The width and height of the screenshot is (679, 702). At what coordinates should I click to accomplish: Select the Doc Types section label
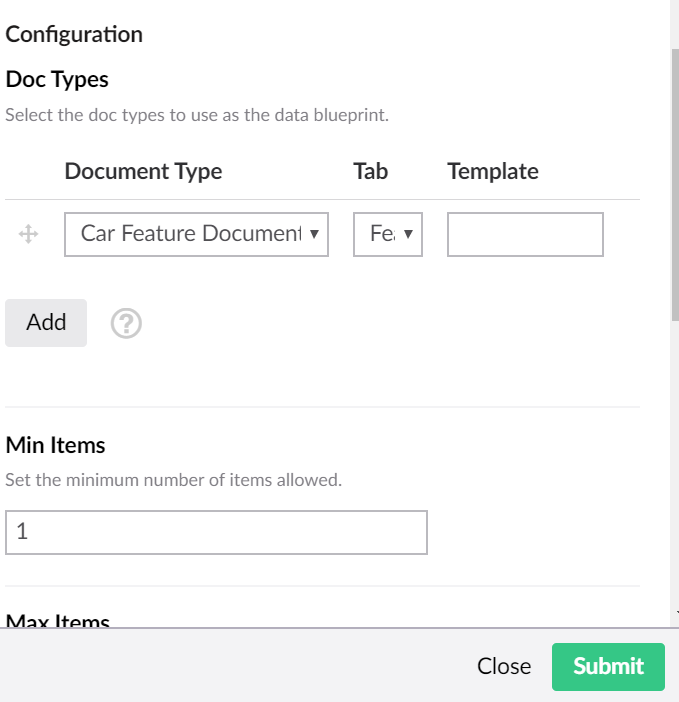[57, 78]
